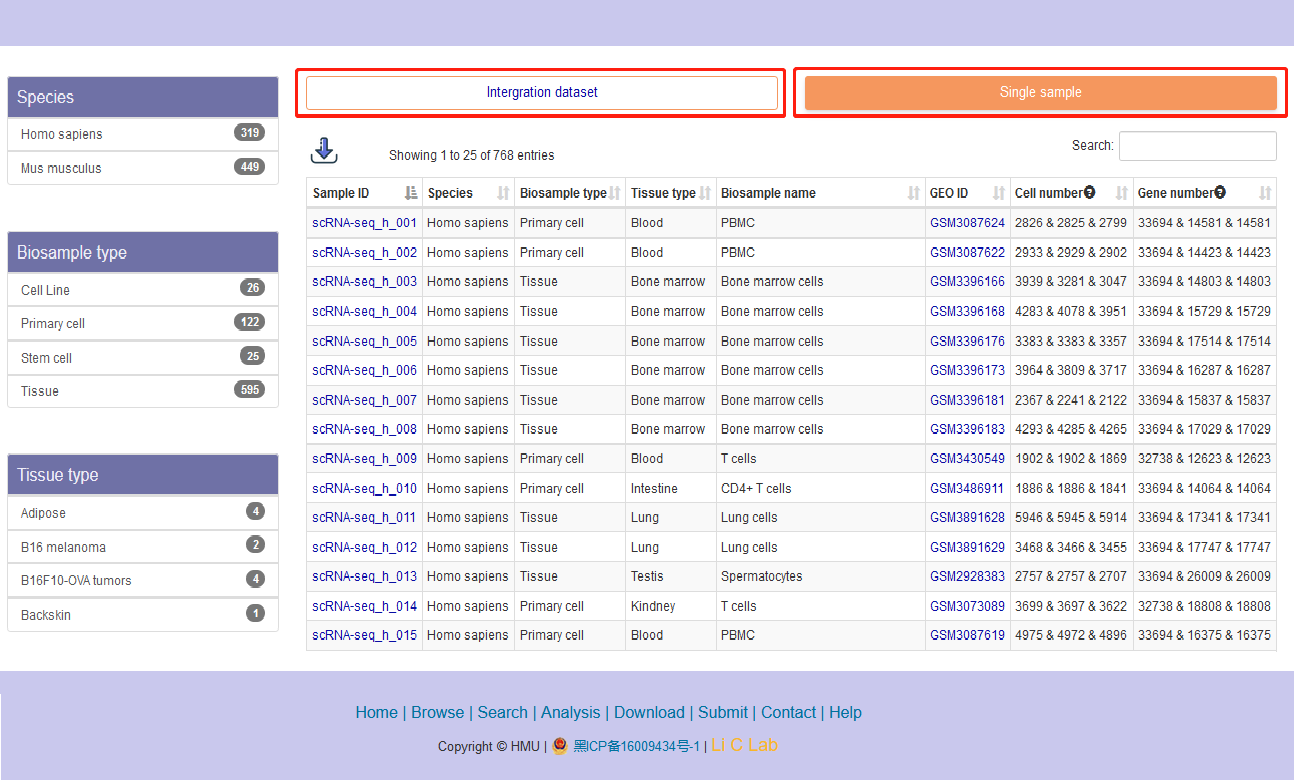This screenshot has height=780, width=1294.
Task: Go to Home in footer navigation
Action: pyautogui.click(x=376, y=713)
